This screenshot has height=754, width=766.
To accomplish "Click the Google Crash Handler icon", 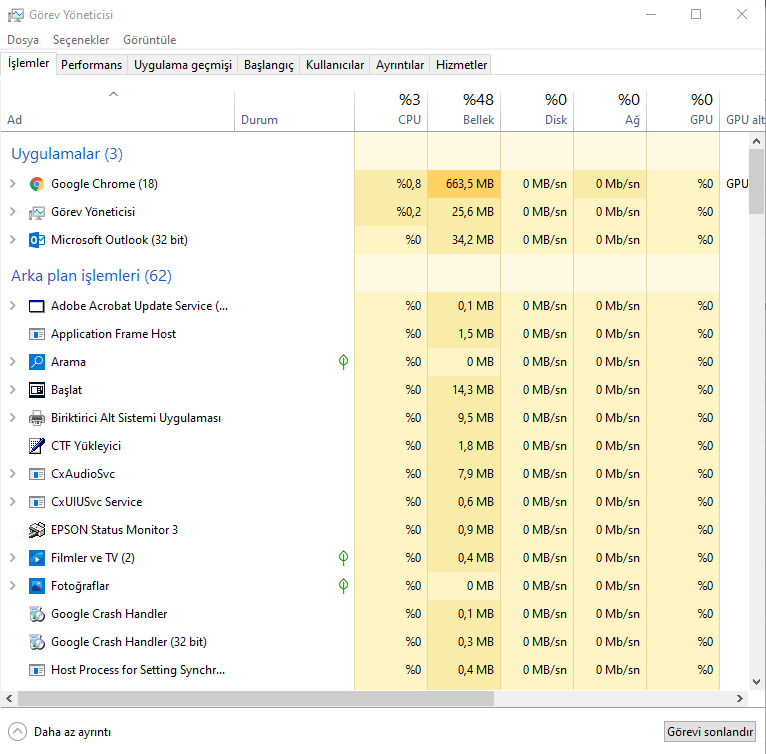I will (37, 614).
